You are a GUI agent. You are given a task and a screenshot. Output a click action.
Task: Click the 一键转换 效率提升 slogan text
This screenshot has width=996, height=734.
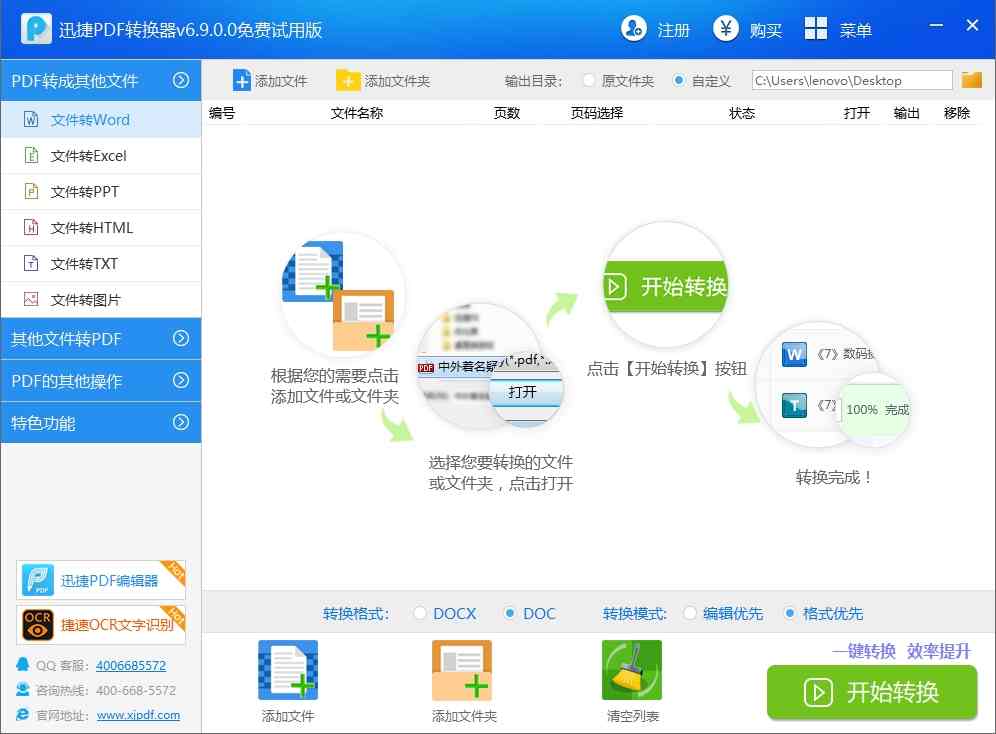click(x=901, y=651)
